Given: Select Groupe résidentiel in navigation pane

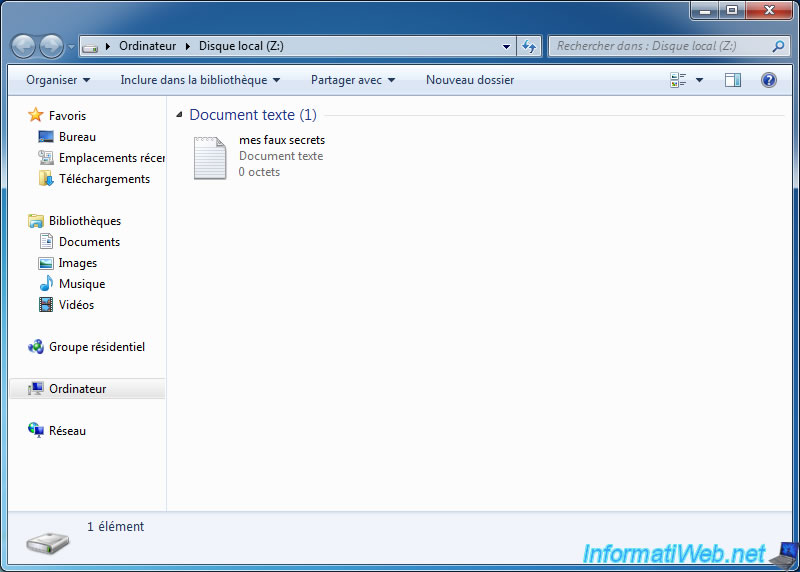Looking at the screenshot, I should click(97, 347).
